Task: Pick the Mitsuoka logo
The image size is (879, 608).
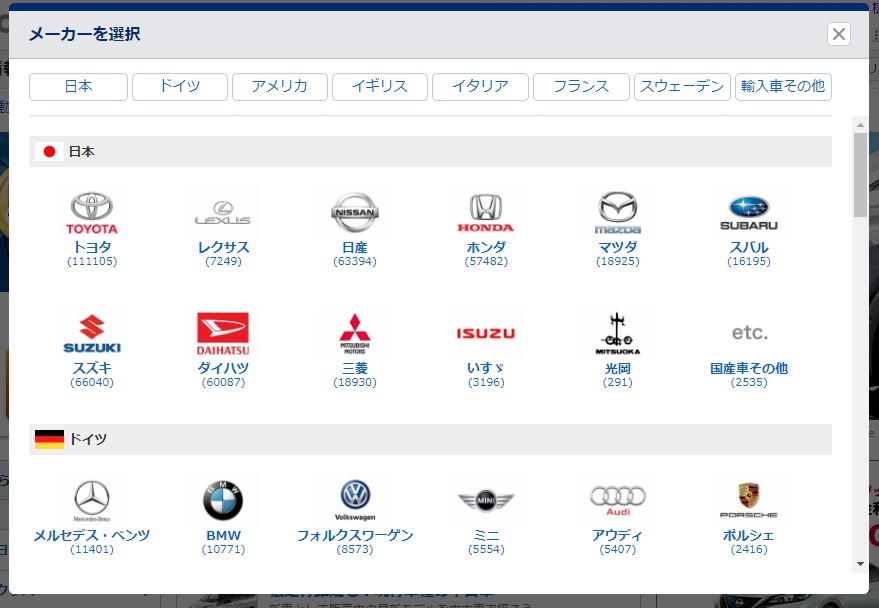Action: click(618, 334)
